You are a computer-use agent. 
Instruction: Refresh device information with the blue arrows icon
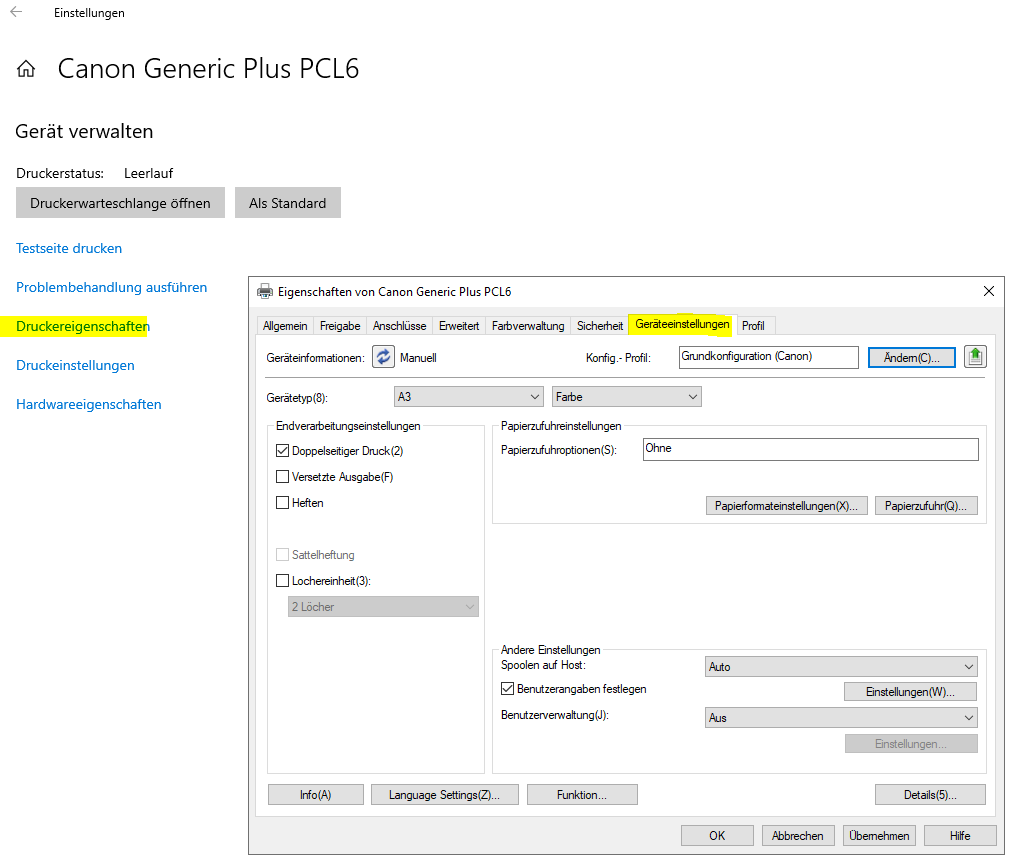click(383, 357)
